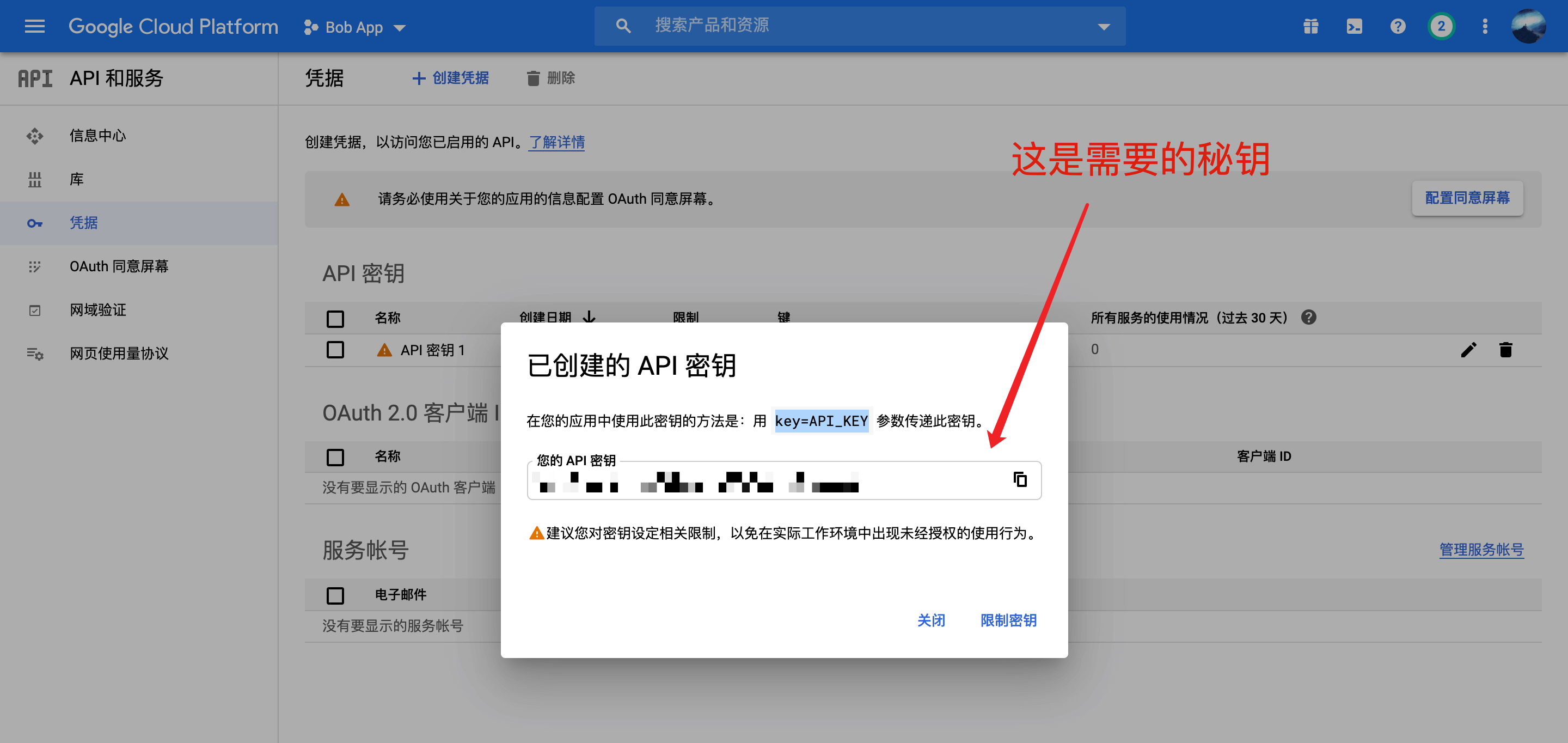
Task: Click the 网域验证 checkbox icon
Action: (35, 310)
